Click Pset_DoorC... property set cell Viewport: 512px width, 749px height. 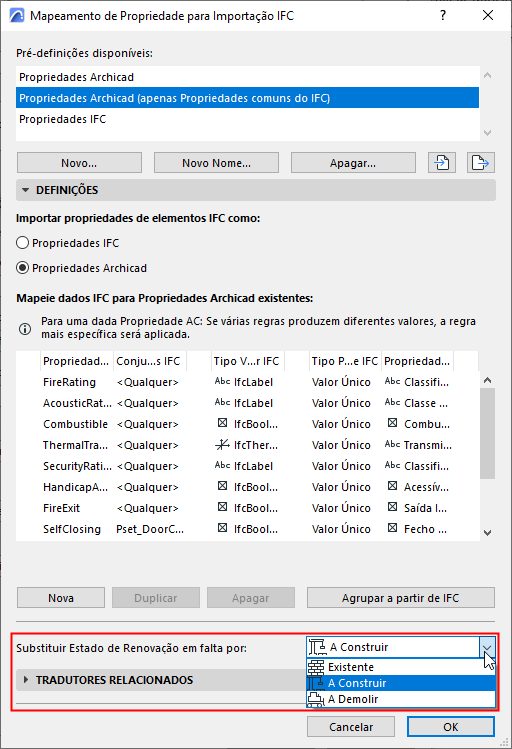149,529
